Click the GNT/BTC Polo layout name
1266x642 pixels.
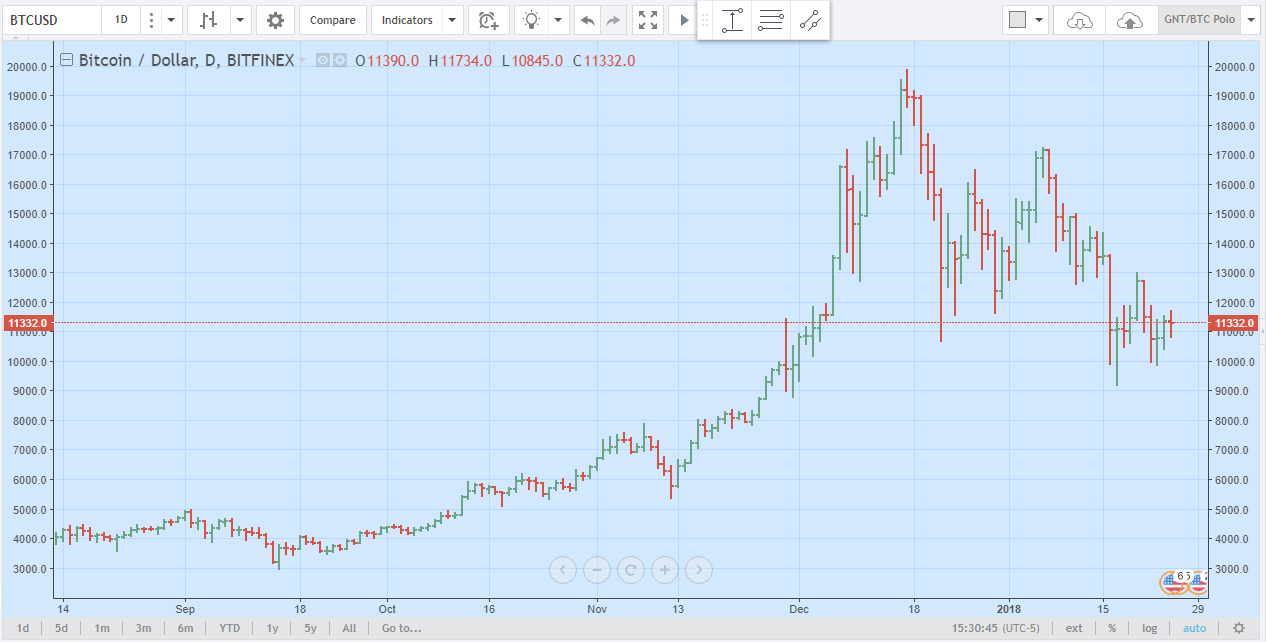click(x=1198, y=20)
